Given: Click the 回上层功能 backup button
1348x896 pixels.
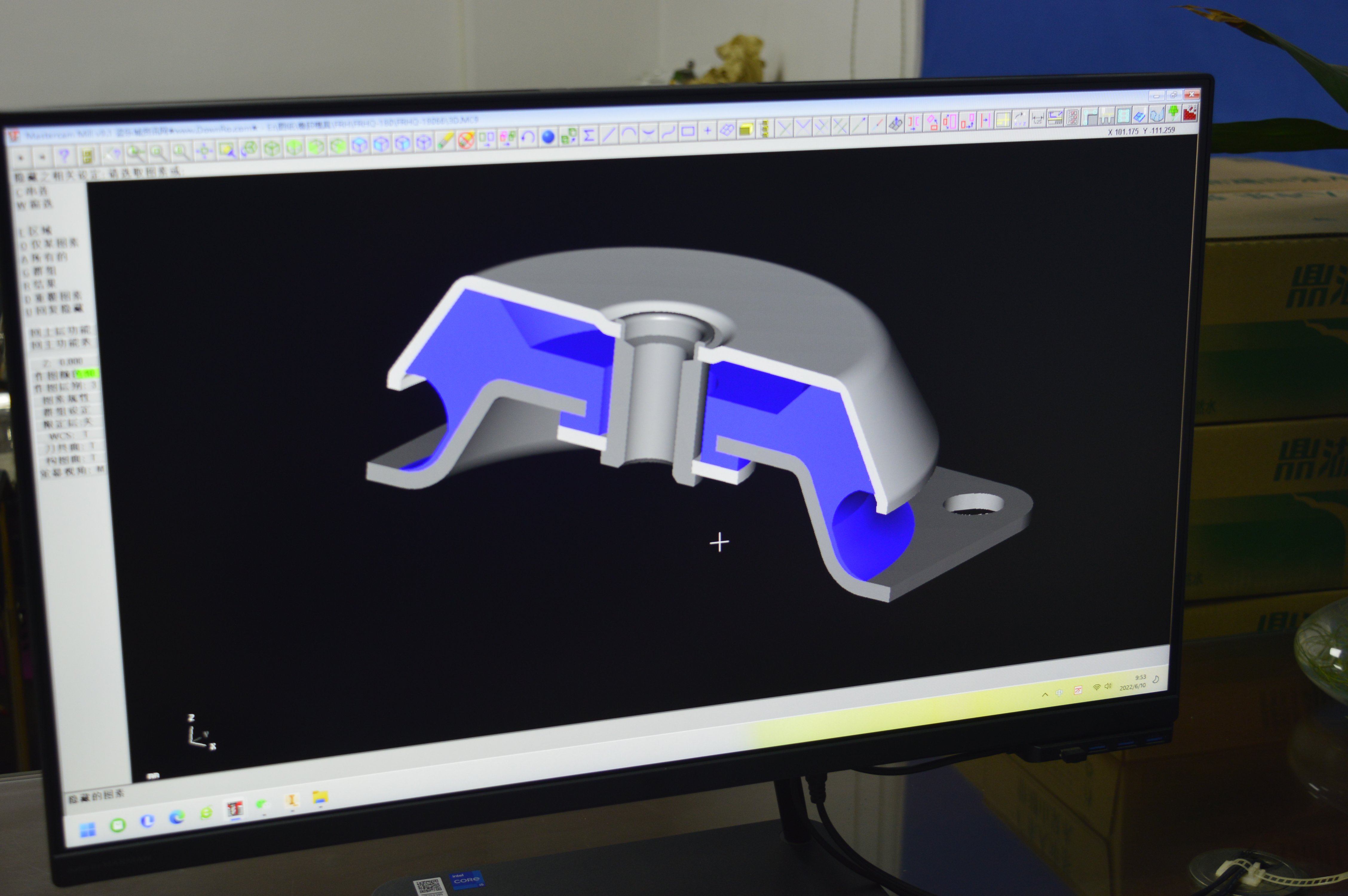Looking at the screenshot, I should click(61, 331).
